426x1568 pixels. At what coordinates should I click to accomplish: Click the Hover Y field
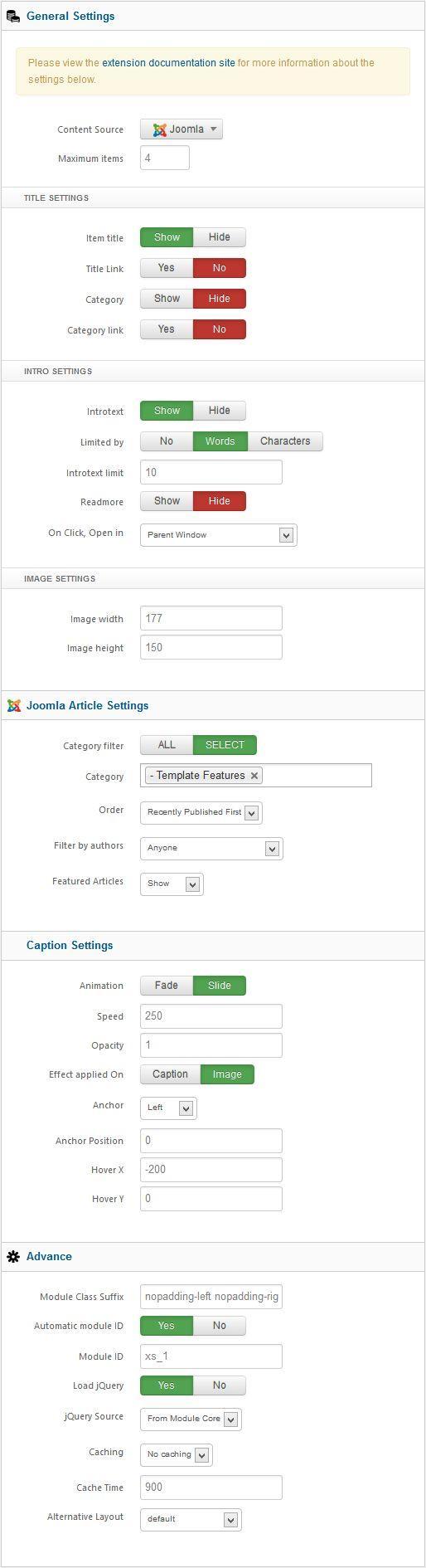click(x=211, y=1198)
